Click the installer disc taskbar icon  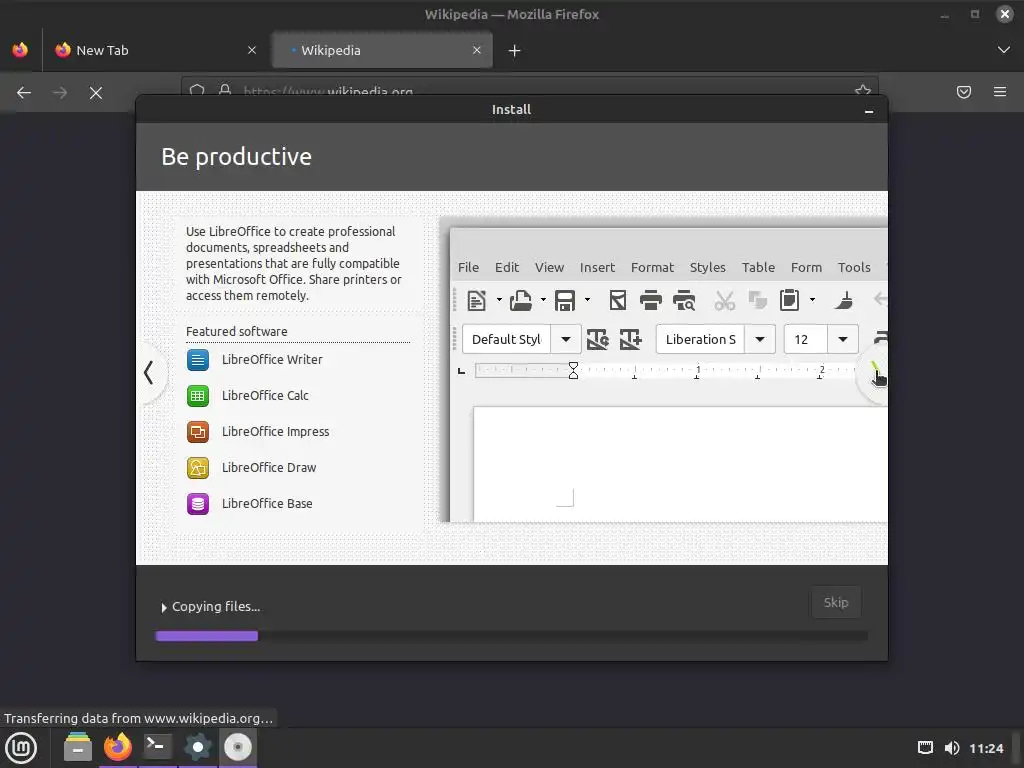click(x=238, y=747)
